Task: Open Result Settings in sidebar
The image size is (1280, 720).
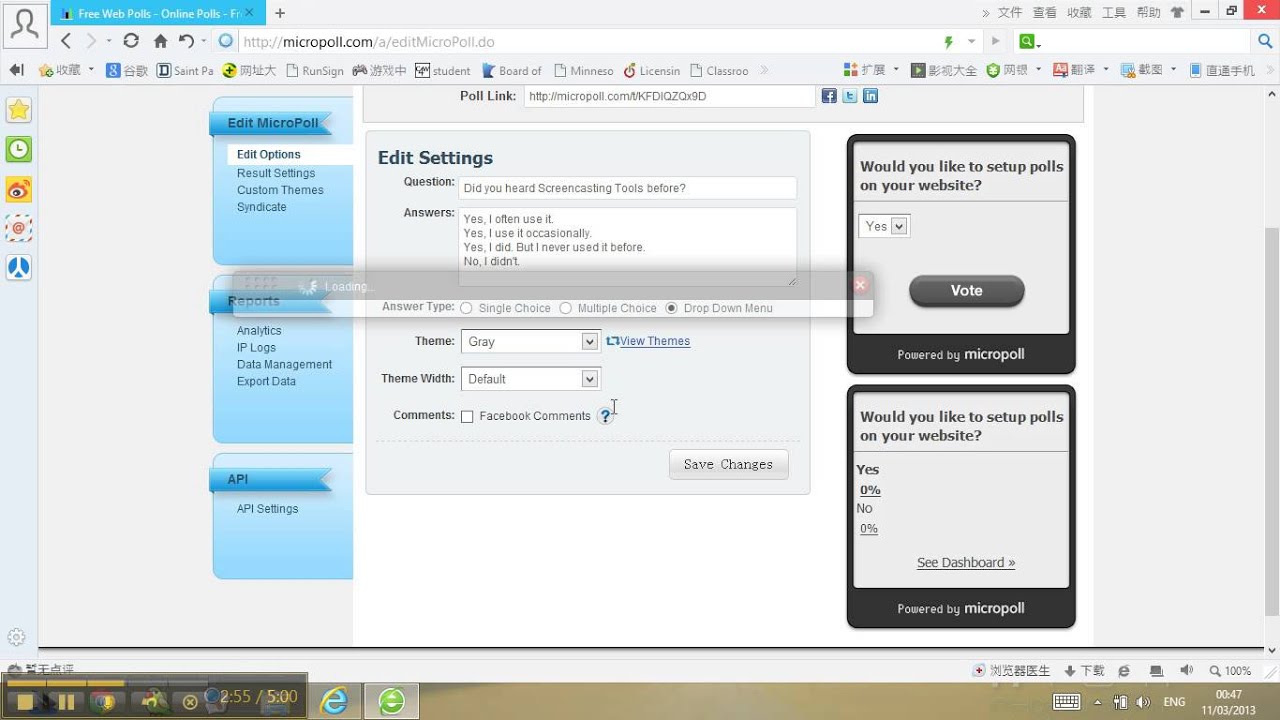Action: [276, 173]
